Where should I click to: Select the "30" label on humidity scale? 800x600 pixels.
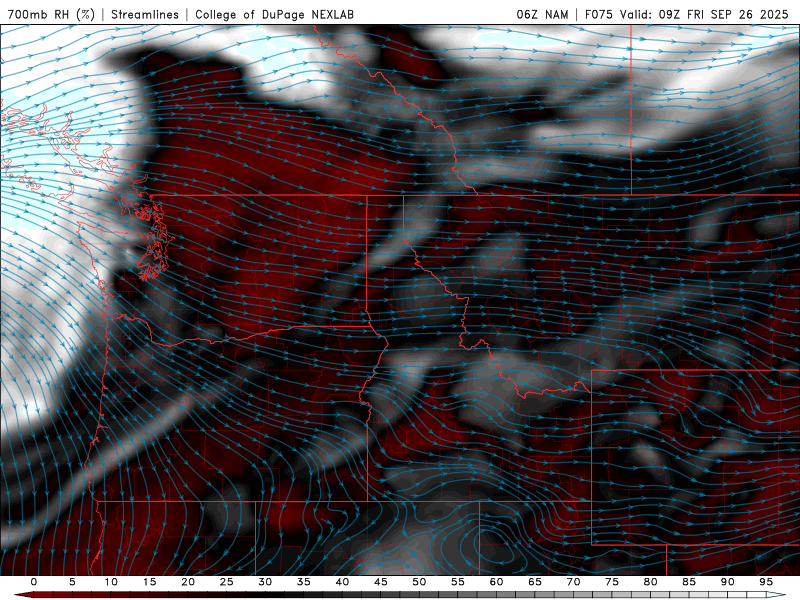(265, 582)
